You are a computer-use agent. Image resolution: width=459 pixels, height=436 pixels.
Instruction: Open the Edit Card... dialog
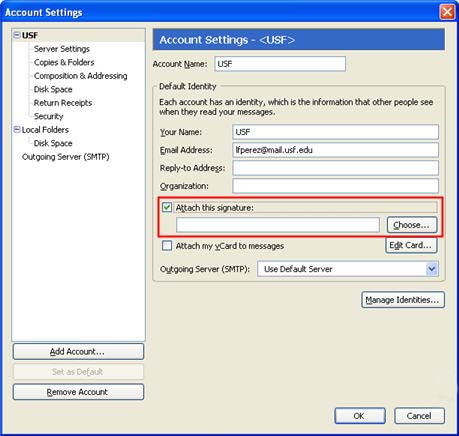(411, 245)
